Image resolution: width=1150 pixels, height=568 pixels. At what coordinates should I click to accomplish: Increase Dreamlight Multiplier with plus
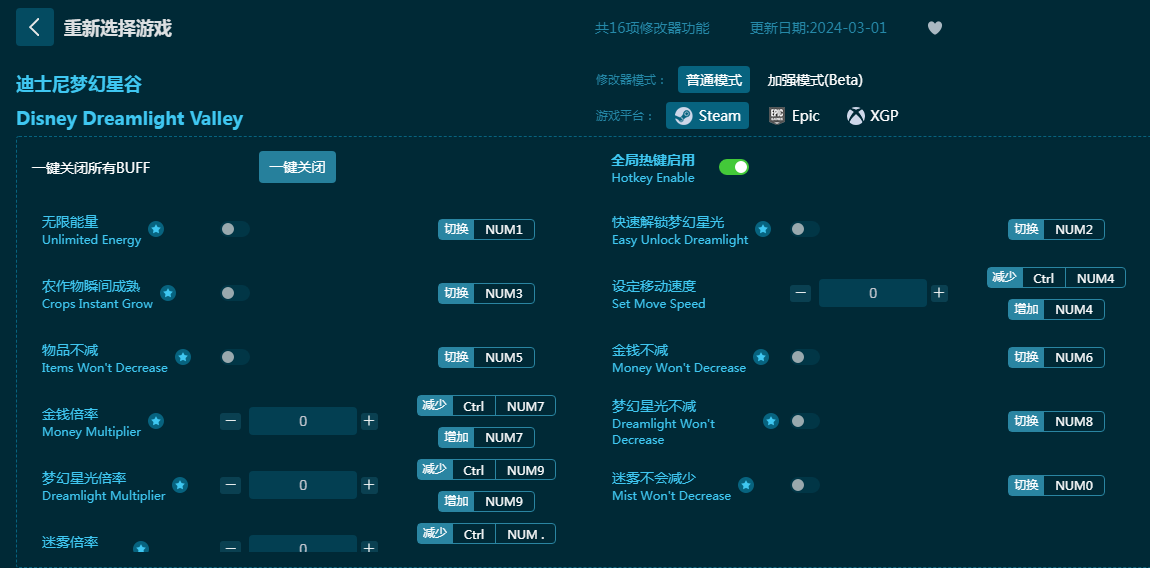pos(369,485)
